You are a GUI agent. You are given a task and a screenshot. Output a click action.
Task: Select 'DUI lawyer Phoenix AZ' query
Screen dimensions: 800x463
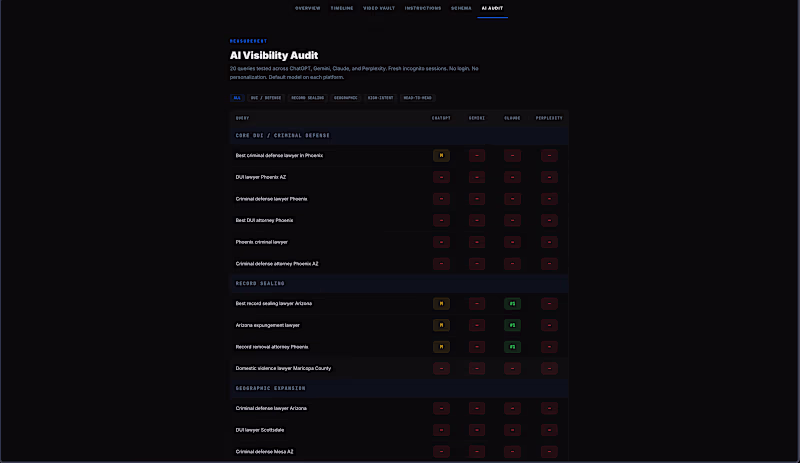coord(261,177)
